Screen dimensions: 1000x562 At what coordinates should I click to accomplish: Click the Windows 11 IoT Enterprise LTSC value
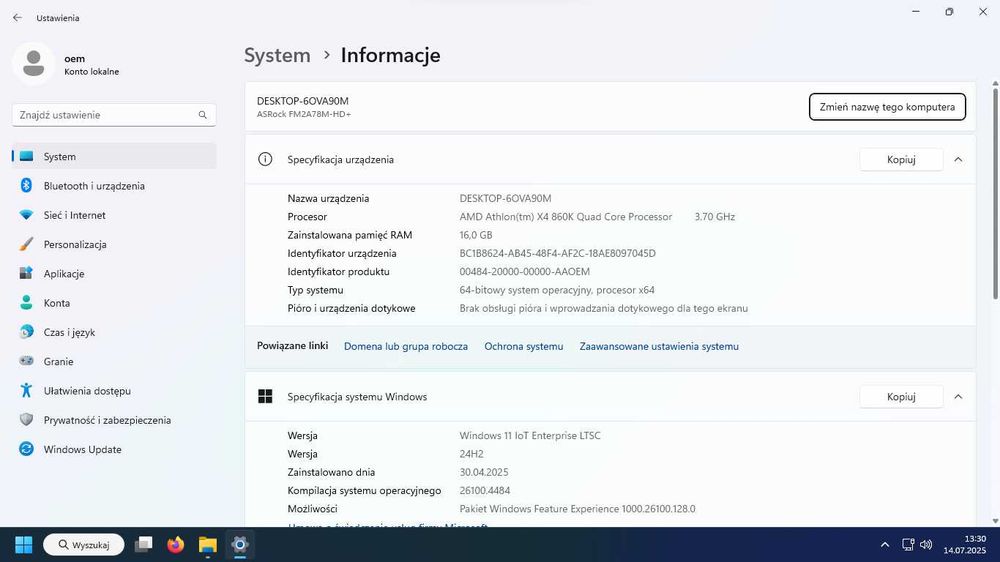point(530,436)
